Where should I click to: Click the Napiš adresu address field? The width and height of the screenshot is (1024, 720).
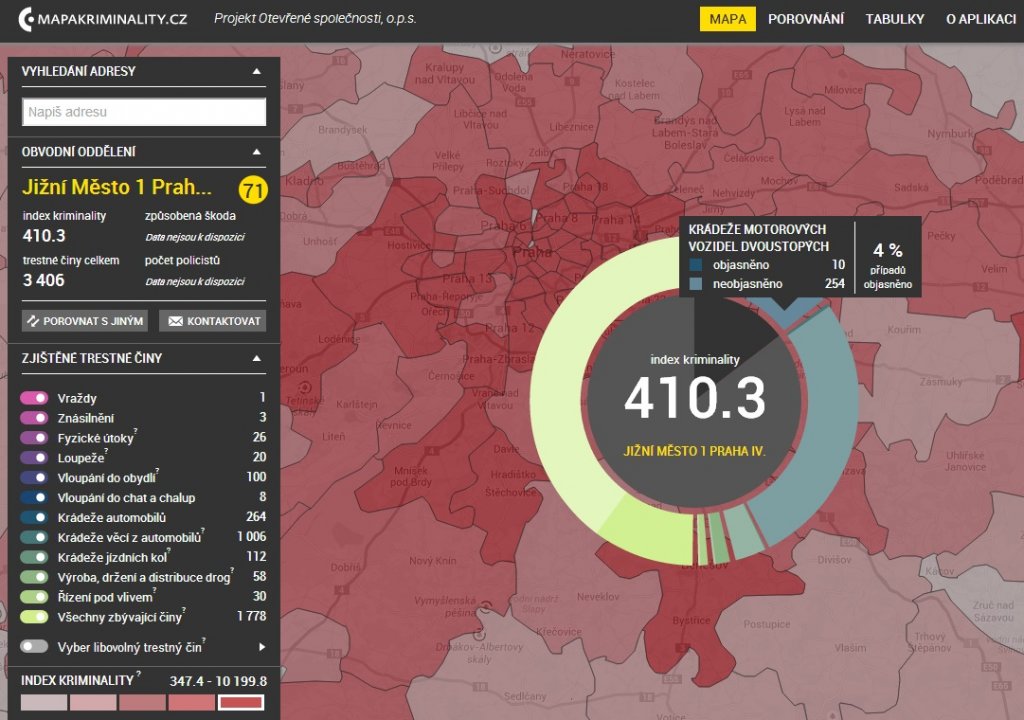coord(144,112)
